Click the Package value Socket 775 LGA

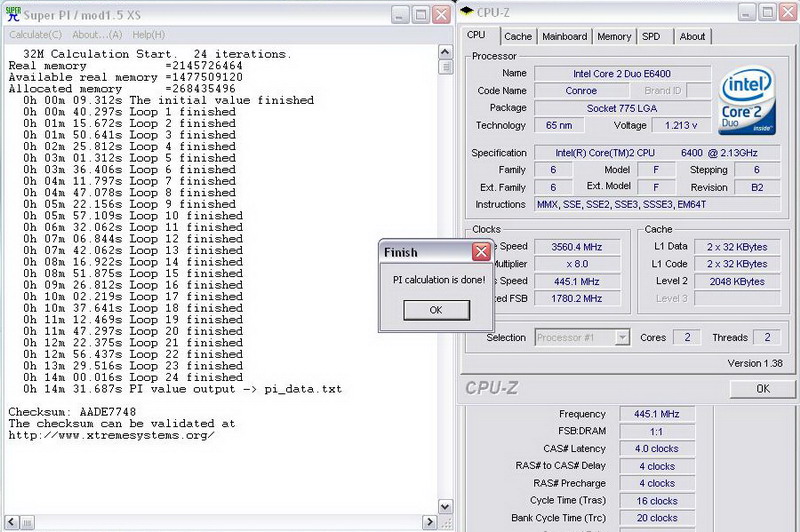coord(622,108)
